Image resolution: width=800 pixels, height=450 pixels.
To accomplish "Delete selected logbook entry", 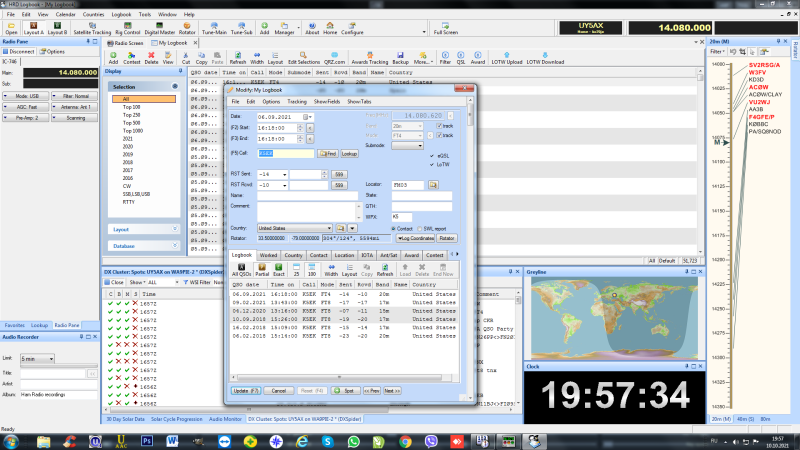I will pos(151,58).
